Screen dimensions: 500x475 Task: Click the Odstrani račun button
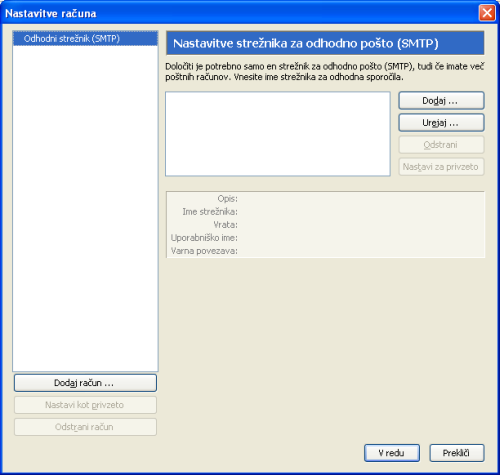point(85,427)
